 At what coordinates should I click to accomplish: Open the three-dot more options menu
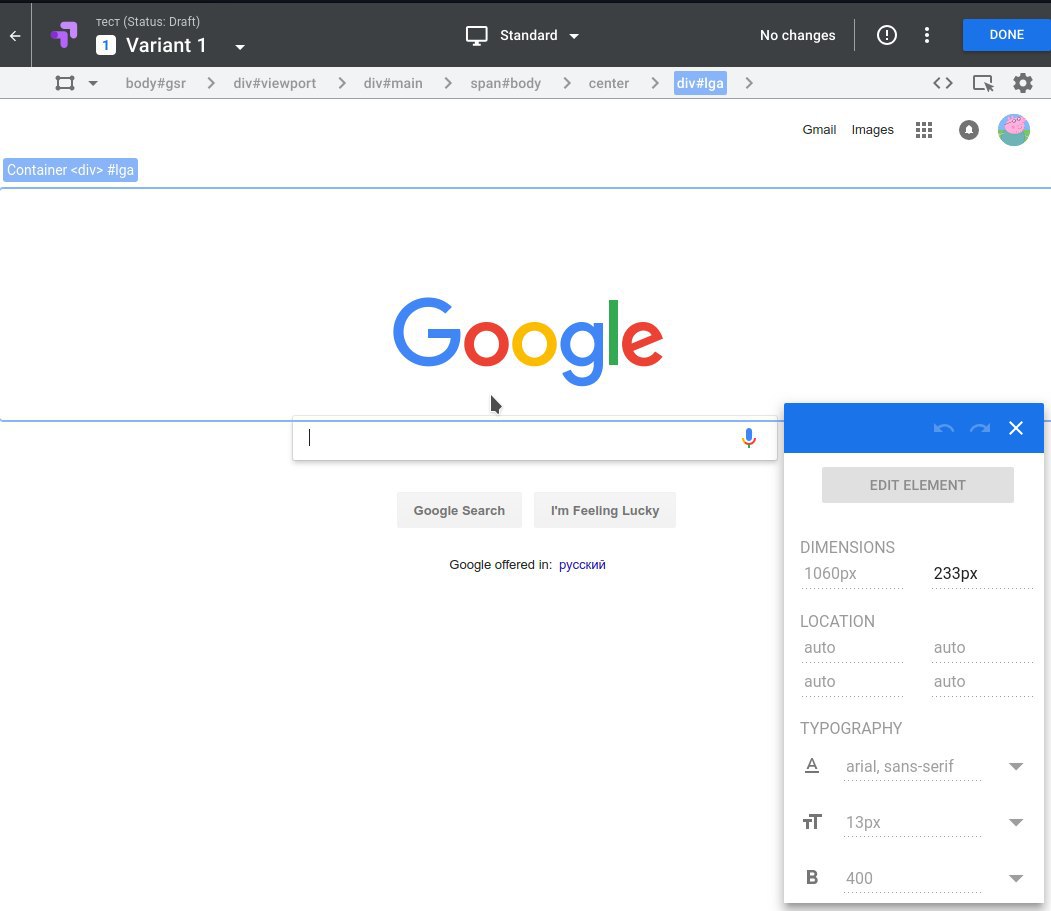926,35
